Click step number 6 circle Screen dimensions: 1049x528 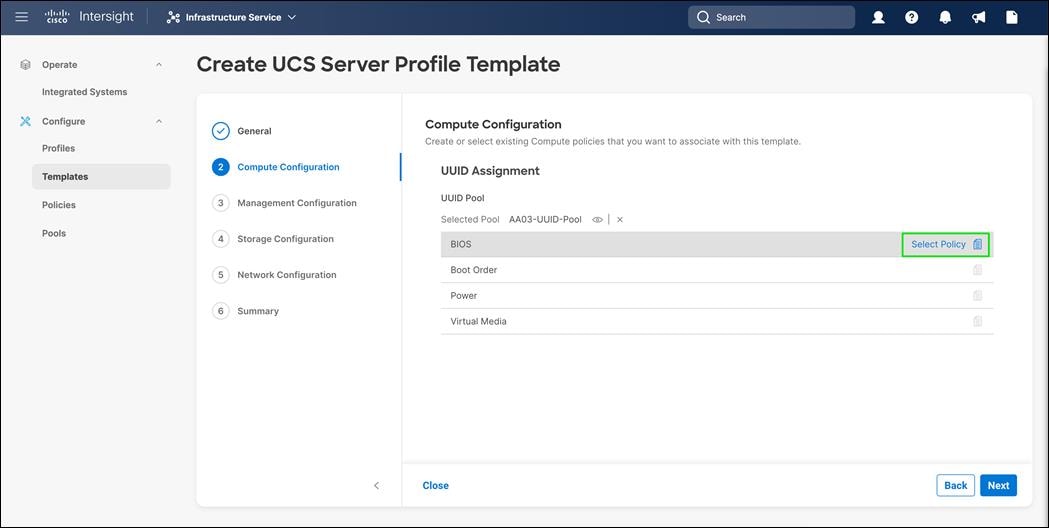(x=221, y=311)
